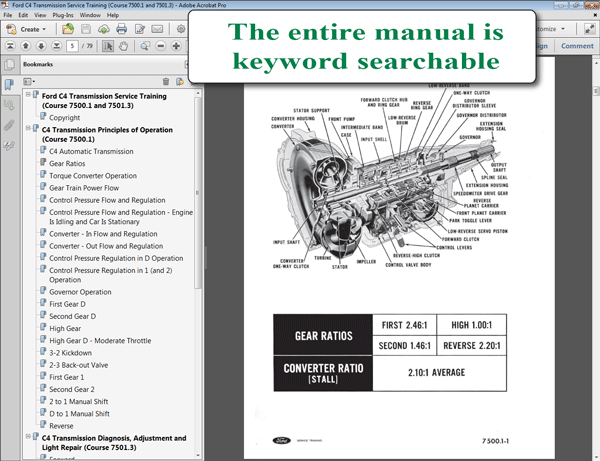Image resolution: width=600 pixels, height=461 pixels.
Task: Open the Reverse bookmark
Action: 61,426
